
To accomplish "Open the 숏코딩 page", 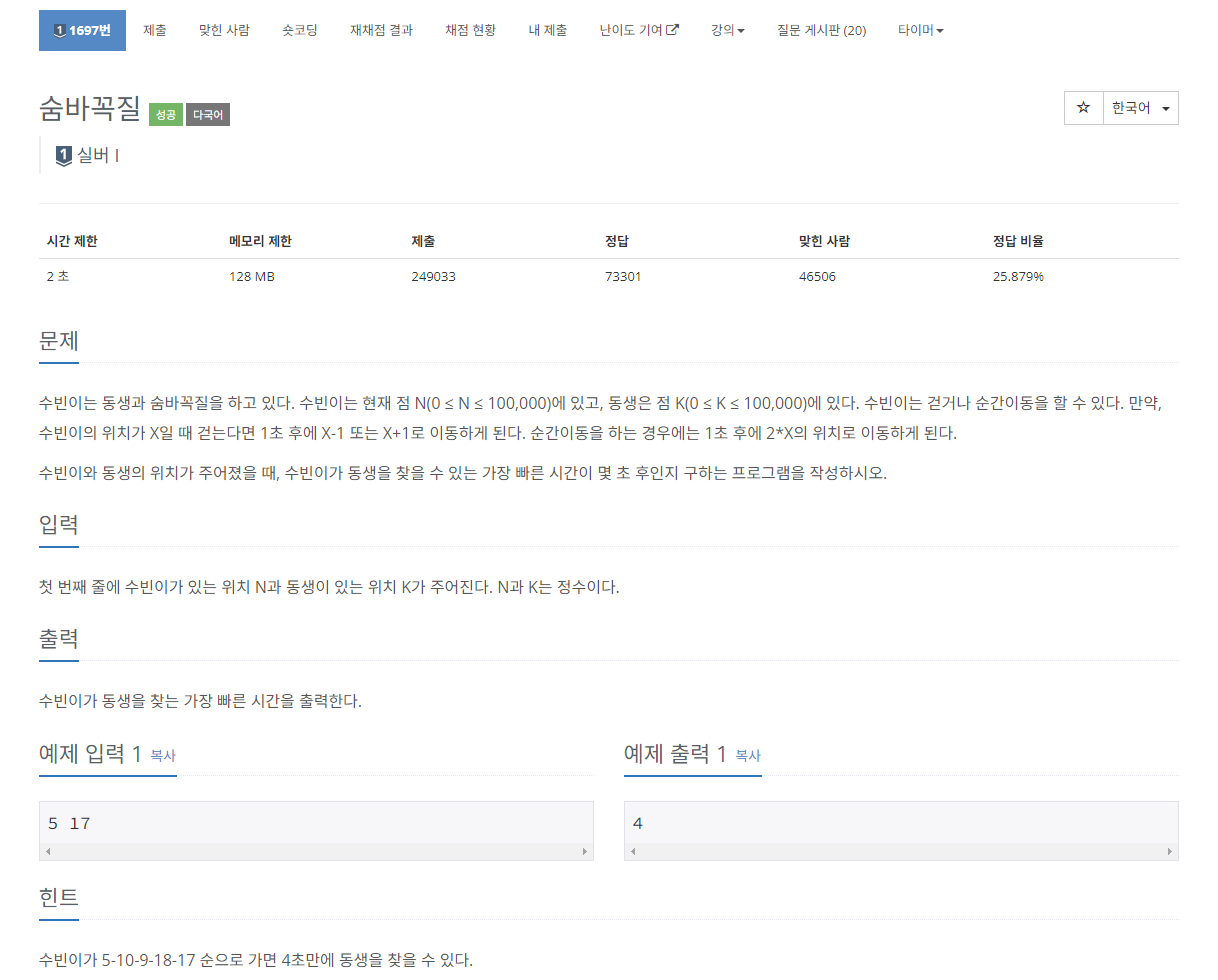I will pyautogui.click(x=299, y=30).
